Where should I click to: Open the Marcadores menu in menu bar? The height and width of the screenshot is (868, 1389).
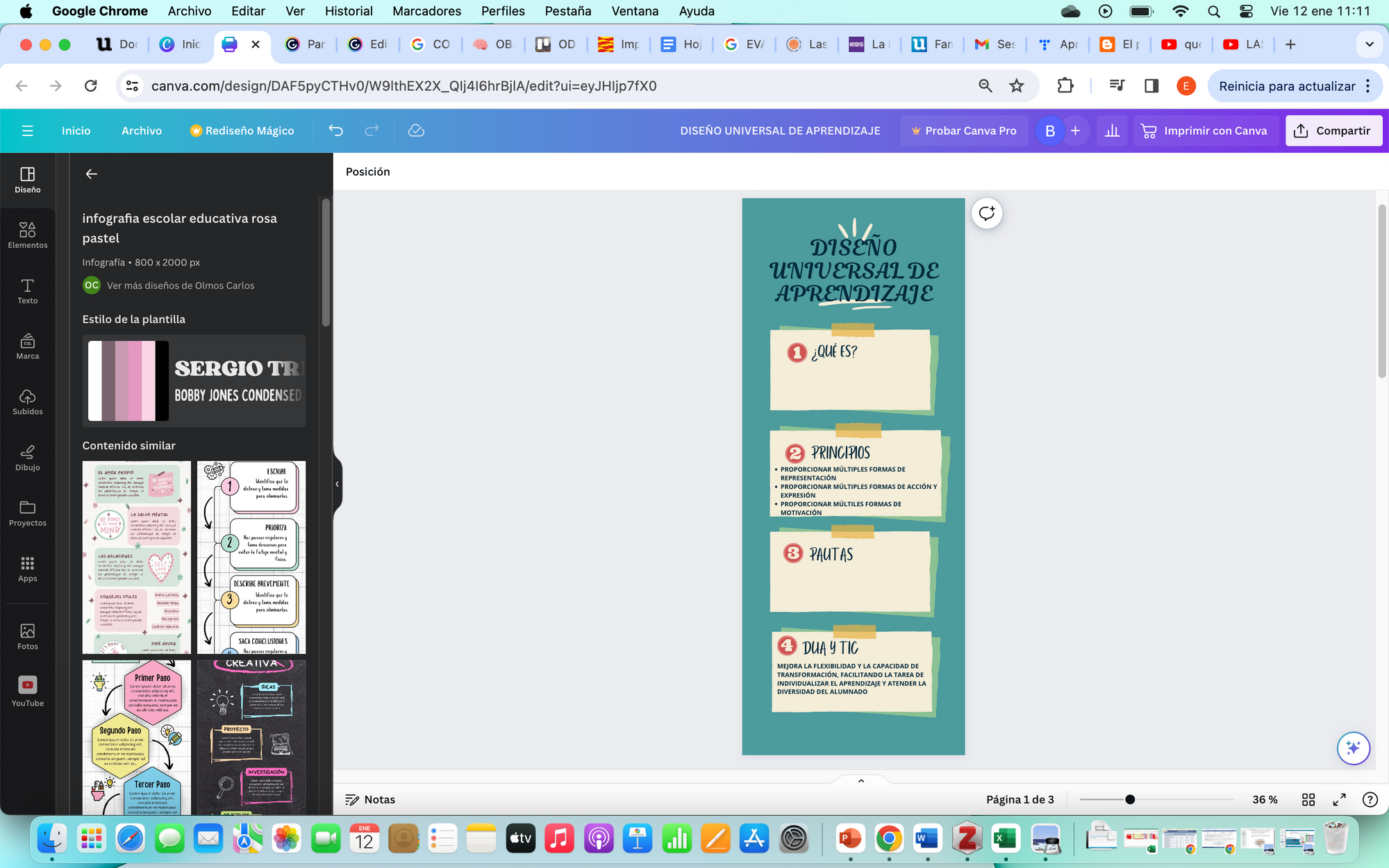click(426, 11)
